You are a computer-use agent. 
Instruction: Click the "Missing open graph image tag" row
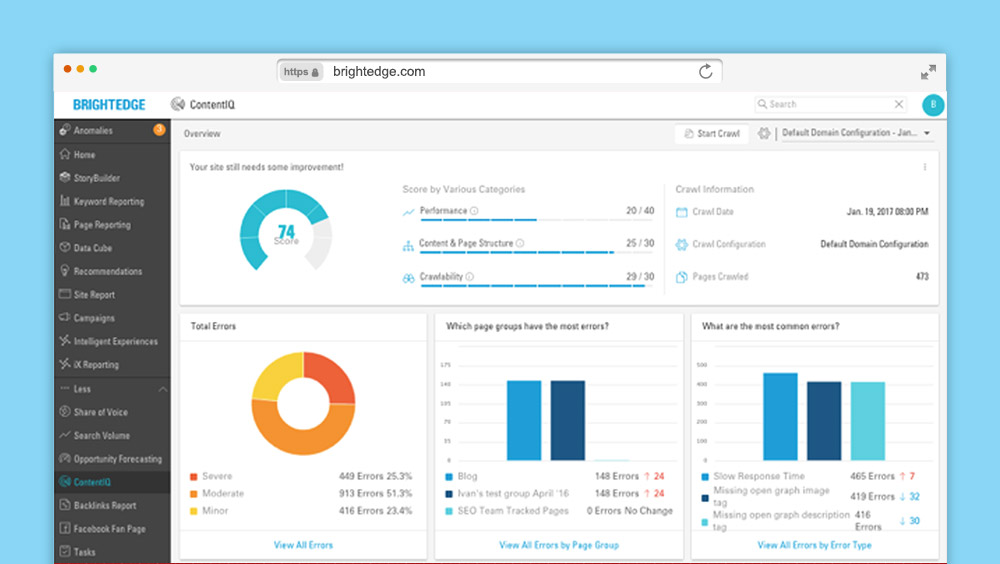coord(811,496)
